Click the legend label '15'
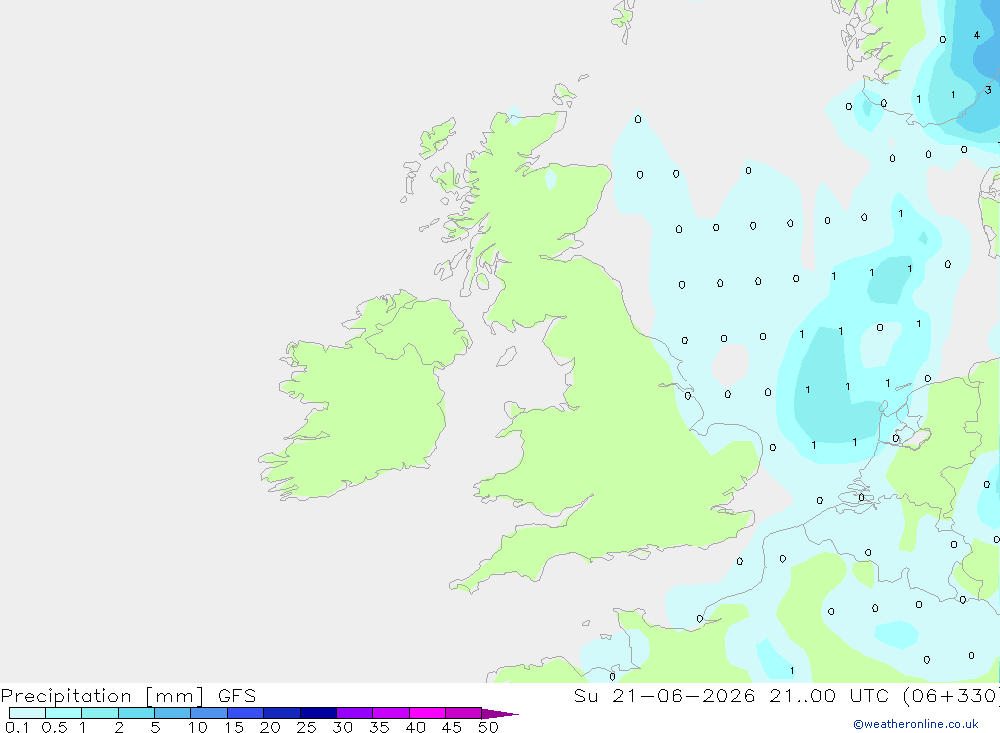1000x733 pixels. coord(234,727)
